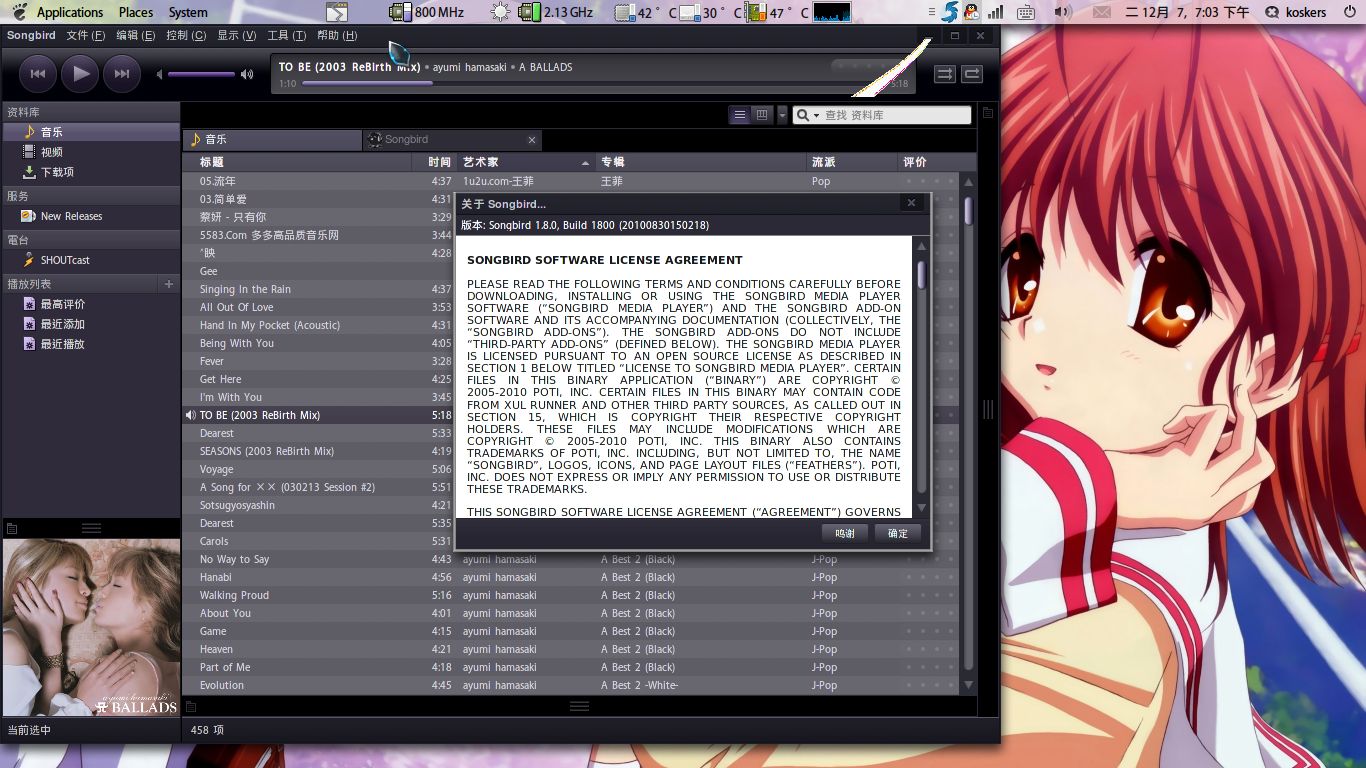Switch to list view mode

pyautogui.click(x=740, y=115)
